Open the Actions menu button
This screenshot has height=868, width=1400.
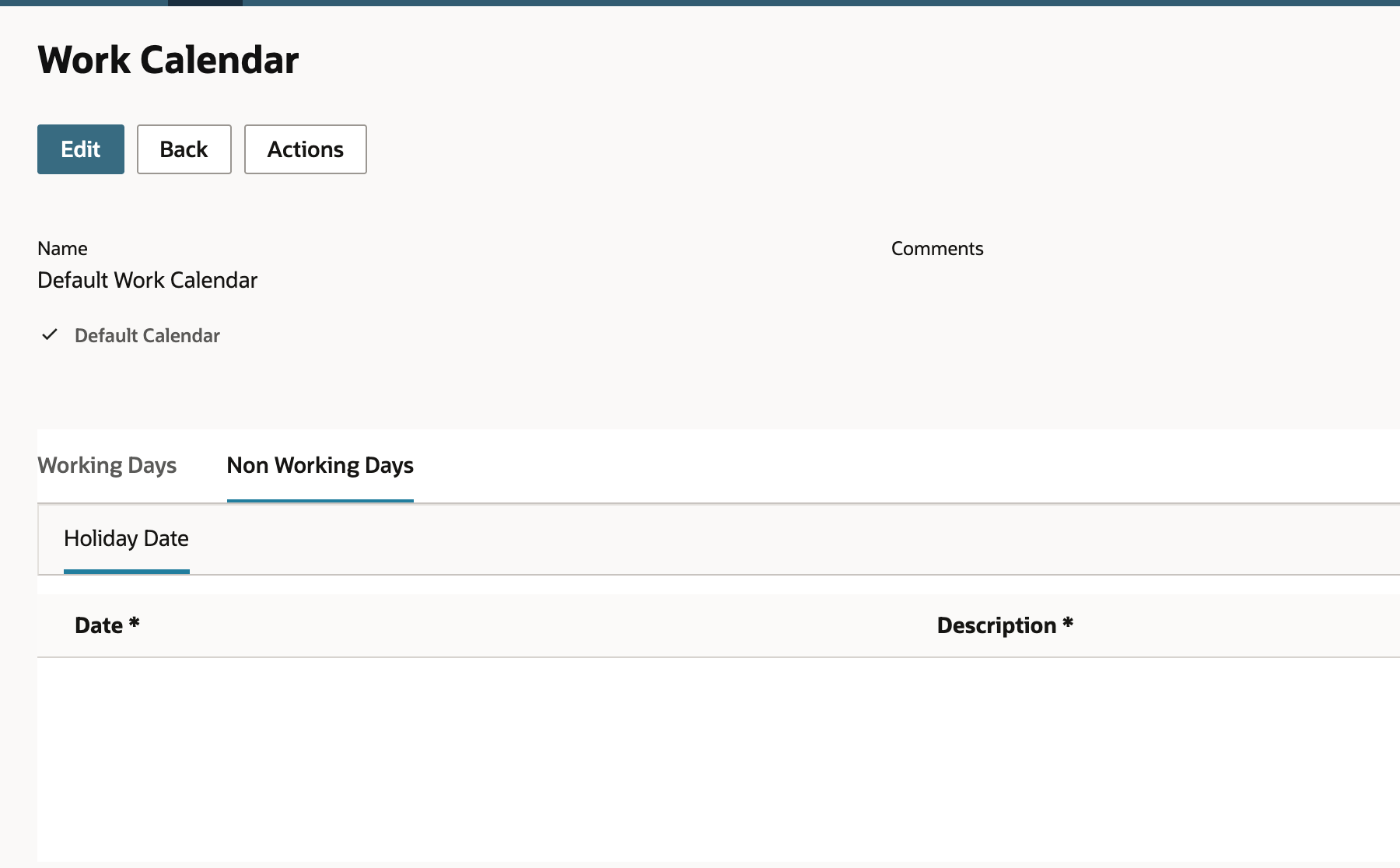click(x=306, y=149)
